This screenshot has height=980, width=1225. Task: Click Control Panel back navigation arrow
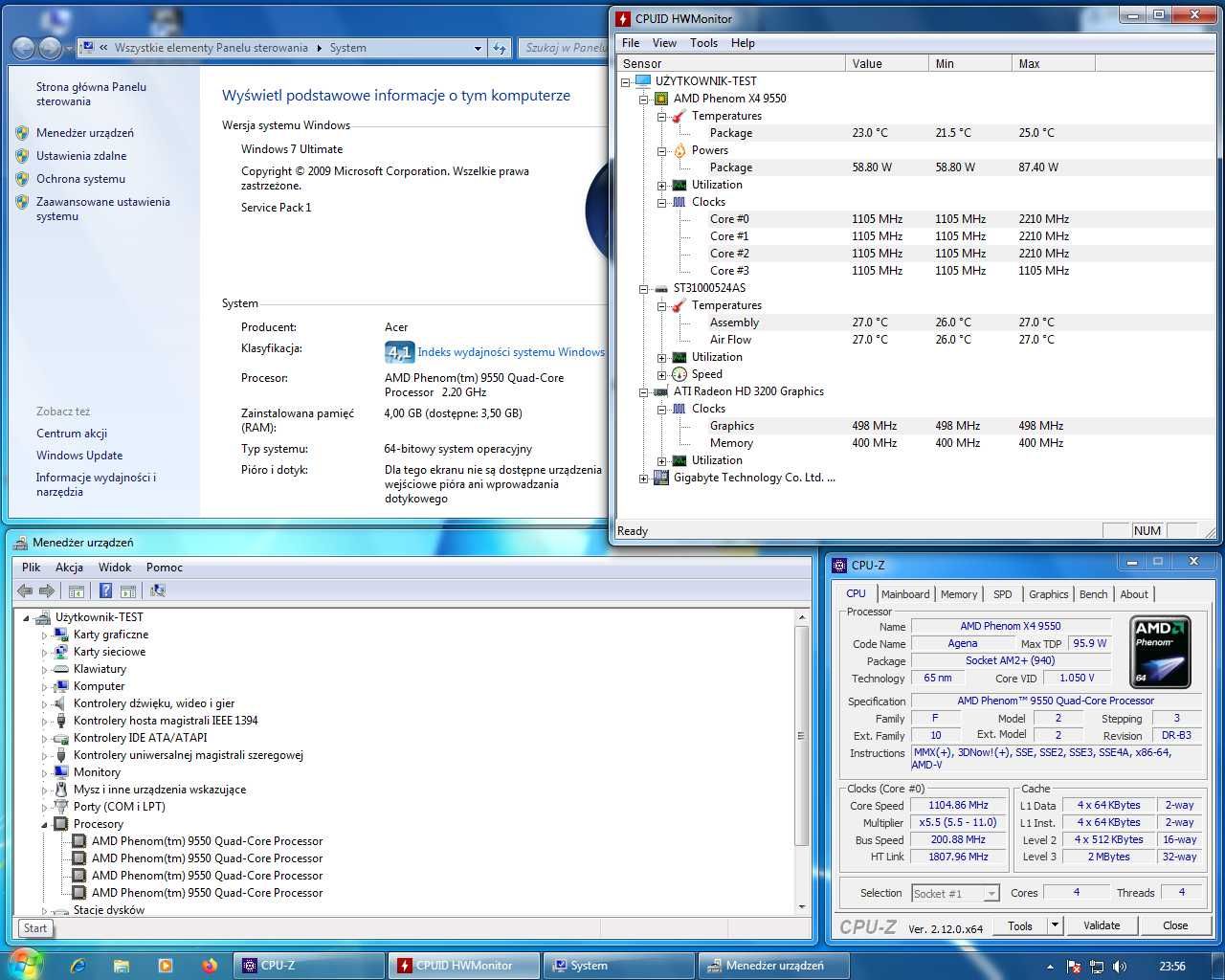[x=23, y=48]
